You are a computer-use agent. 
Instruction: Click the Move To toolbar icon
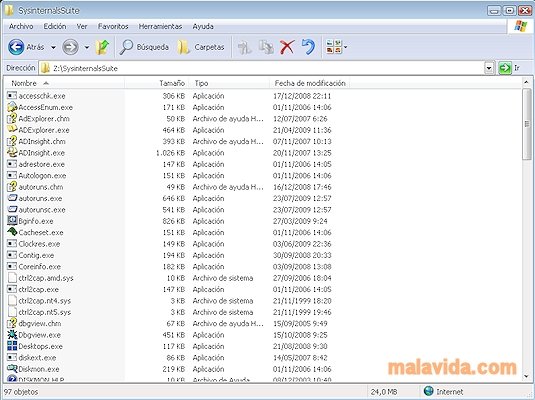coord(244,47)
